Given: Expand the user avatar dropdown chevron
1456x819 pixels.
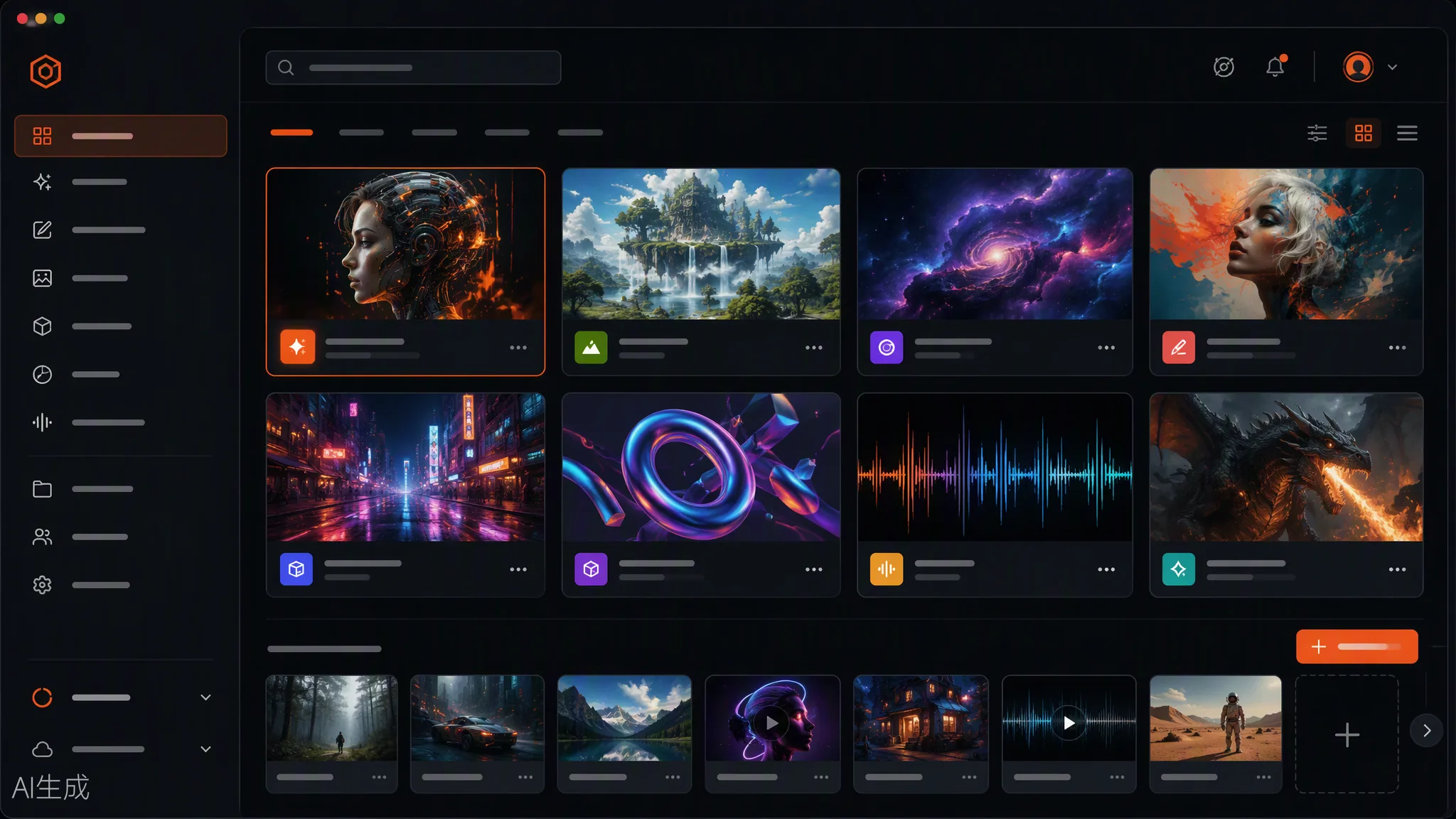Looking at the screenshot, I should pos(1393,68).
